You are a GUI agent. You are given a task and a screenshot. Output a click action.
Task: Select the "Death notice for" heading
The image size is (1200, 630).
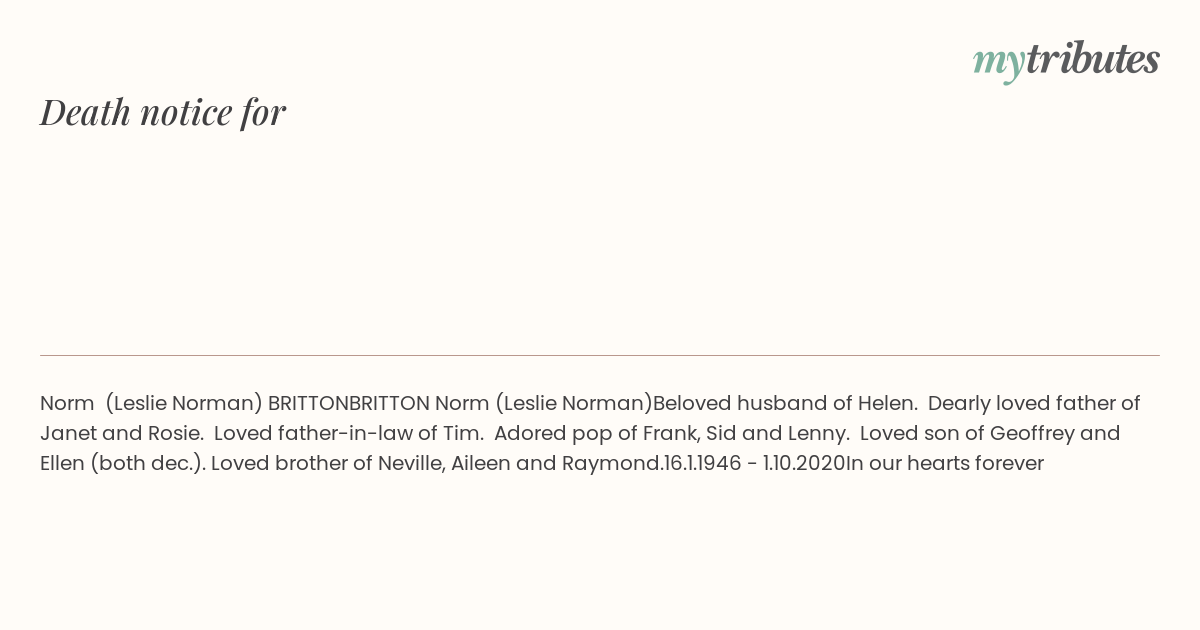[163, 112]
